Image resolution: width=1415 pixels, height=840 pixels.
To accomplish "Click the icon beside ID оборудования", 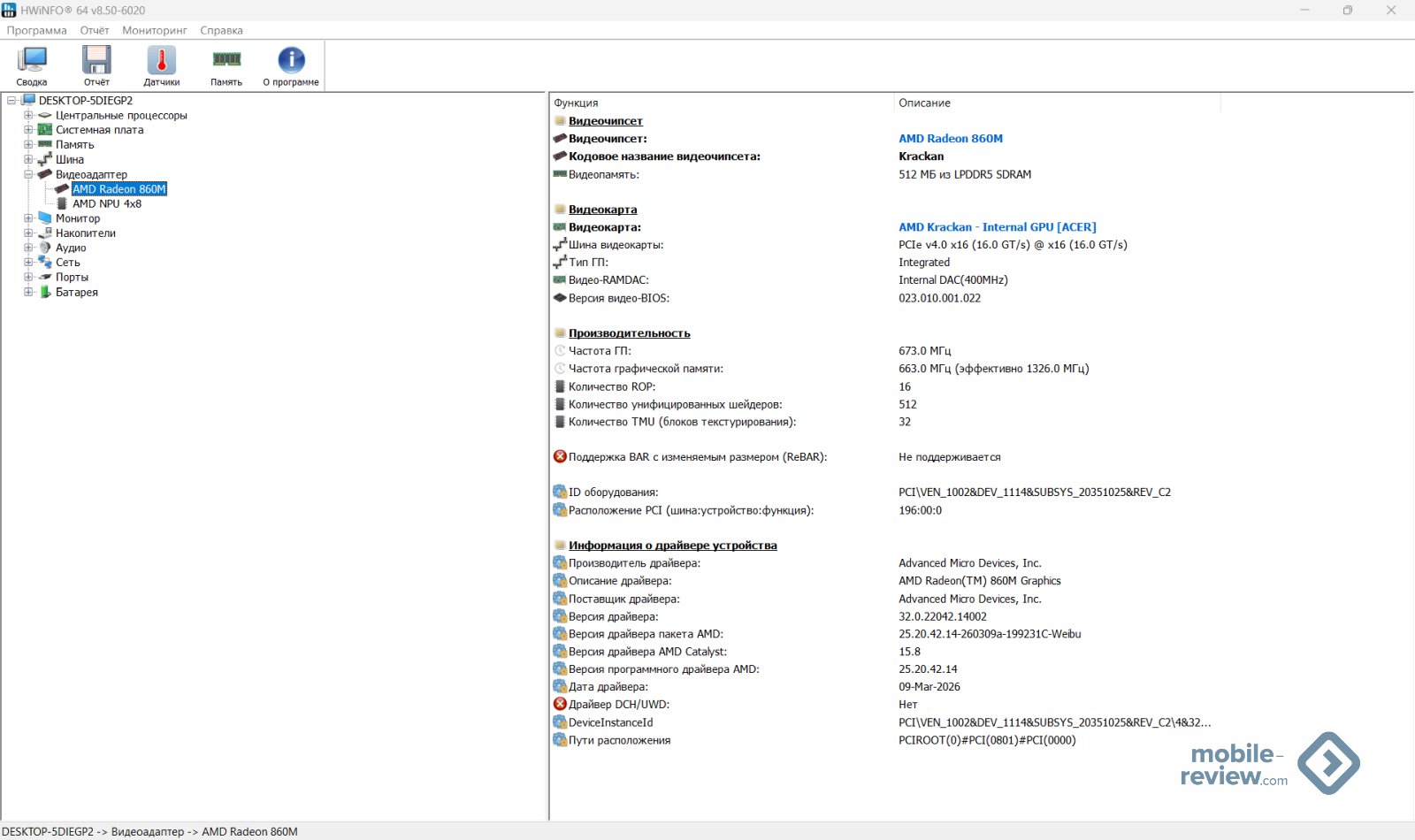I will [560, 493].
